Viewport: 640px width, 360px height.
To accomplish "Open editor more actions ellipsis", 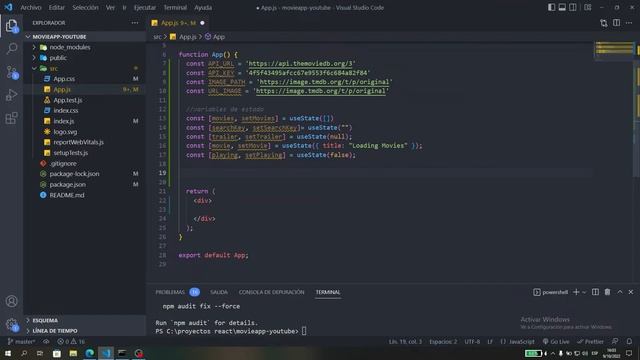I will [629, 23].
